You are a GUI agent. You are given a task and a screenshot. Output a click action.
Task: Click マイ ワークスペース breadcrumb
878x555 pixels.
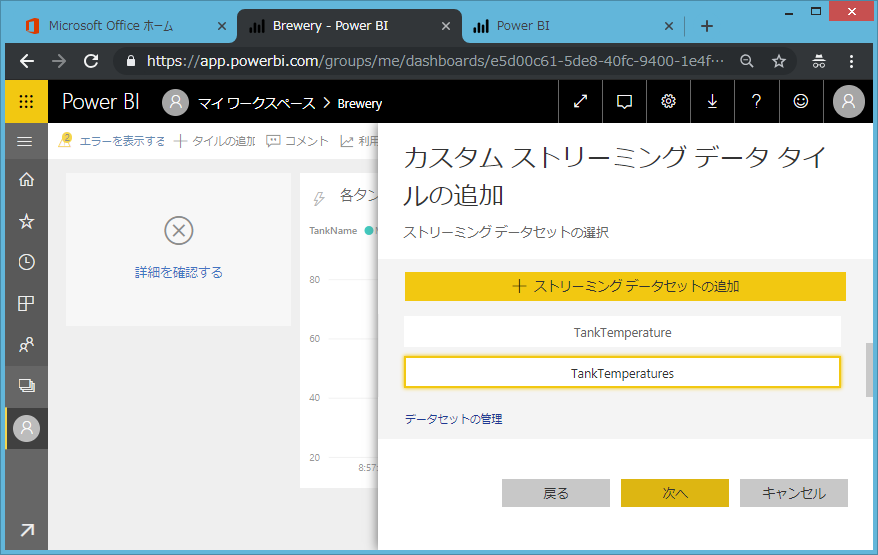click(x=256, y=104)
